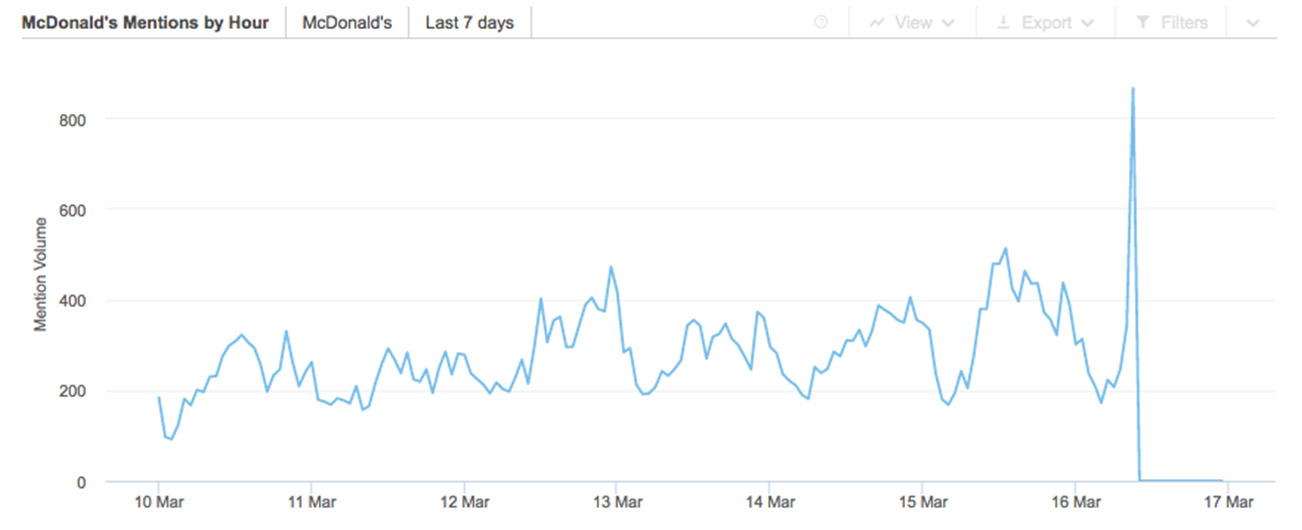Viewport: 1302px width, 530px height.
Task: Open the View dropdown menu
Action: pyautogui.click(x=911, y=22)
